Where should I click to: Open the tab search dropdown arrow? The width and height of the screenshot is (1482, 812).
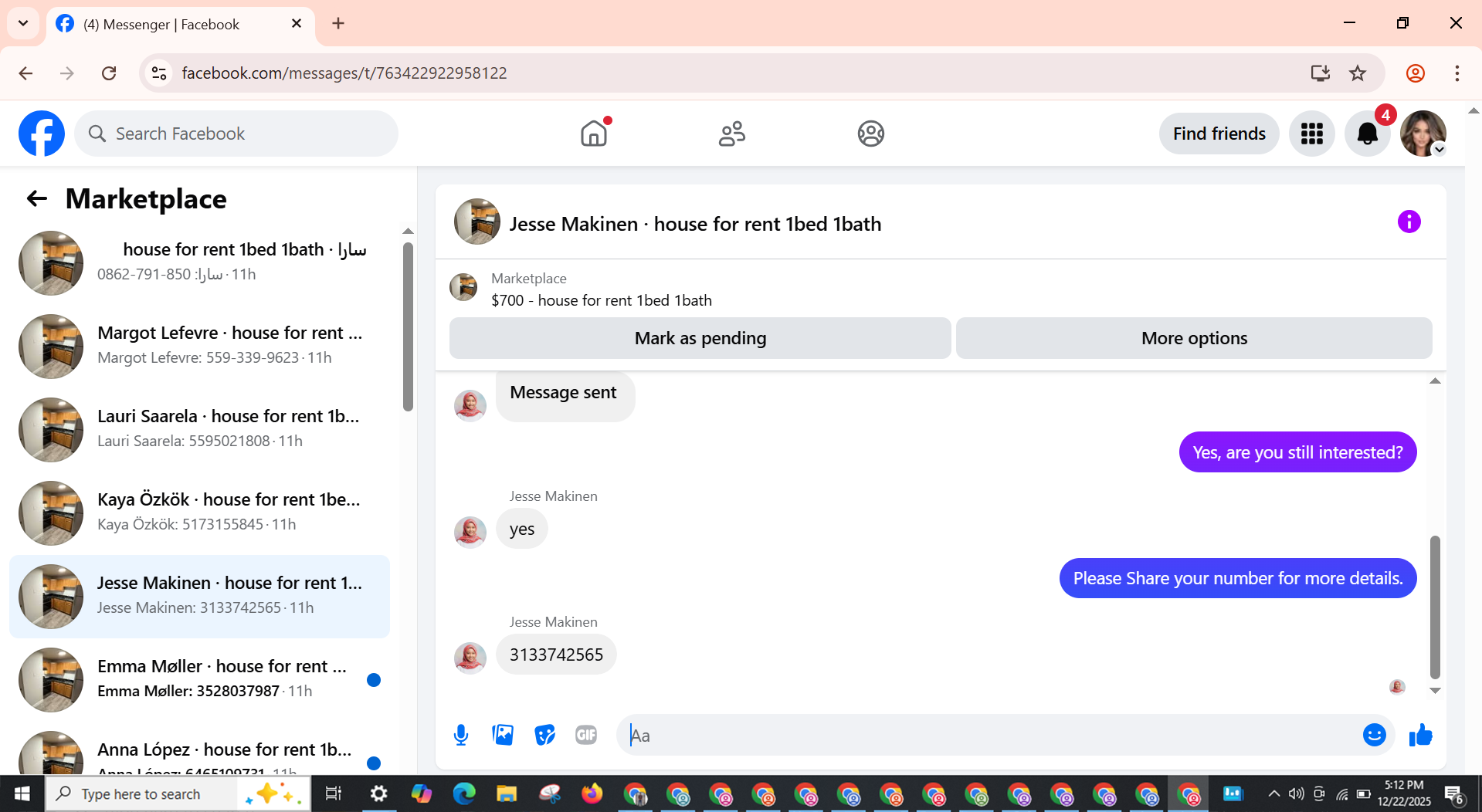tap(23, 23)
